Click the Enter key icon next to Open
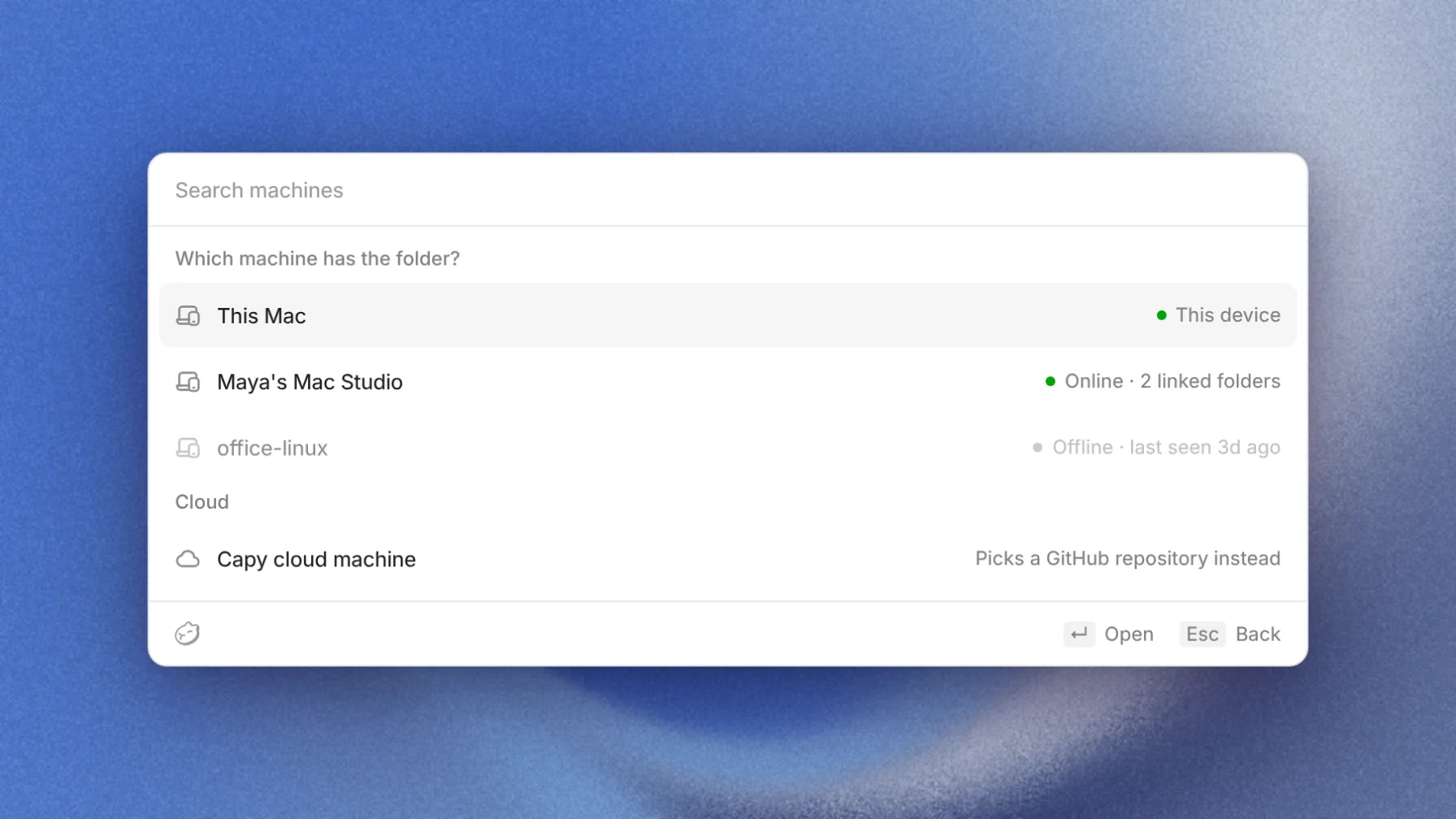 [1079, 634]
